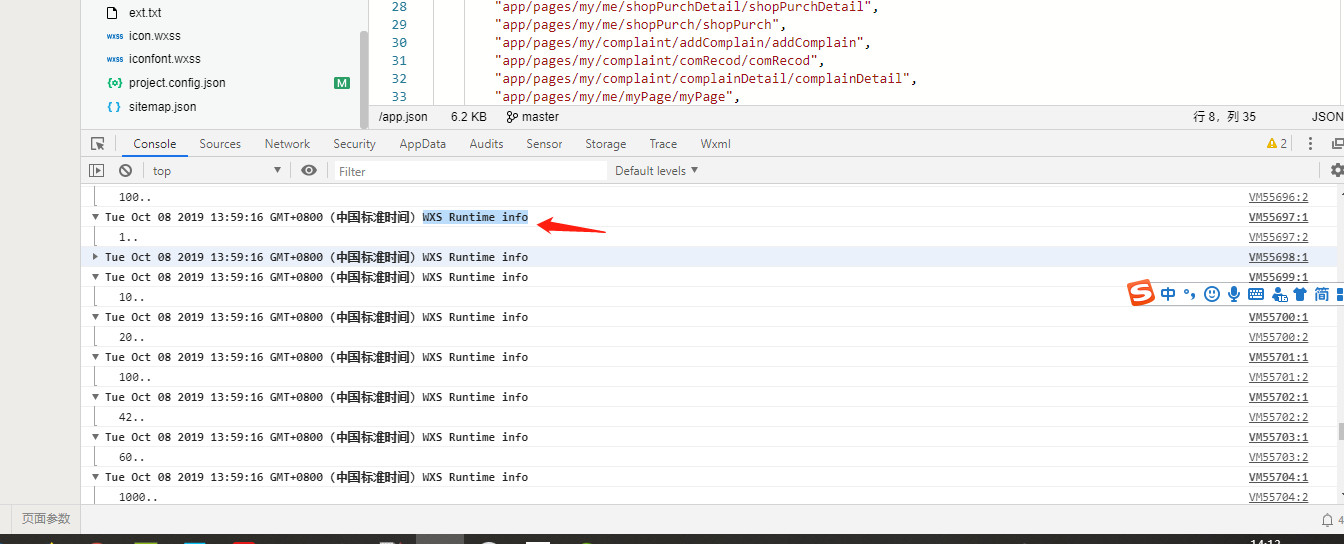Open sitemap.json in the file tree
The image size is (1344, 544).
(x=163, y=107)
